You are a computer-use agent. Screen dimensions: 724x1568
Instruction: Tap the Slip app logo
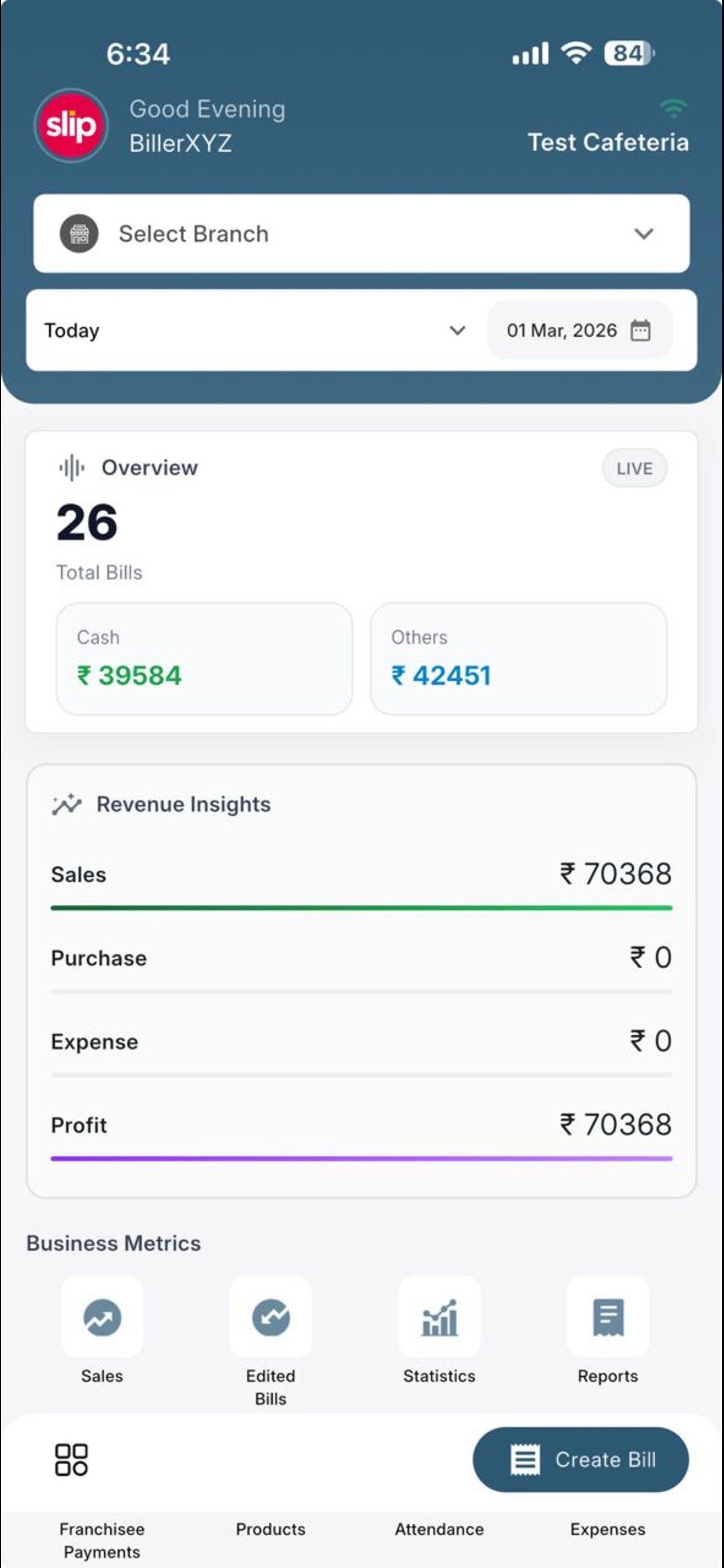tap(71, 125)
